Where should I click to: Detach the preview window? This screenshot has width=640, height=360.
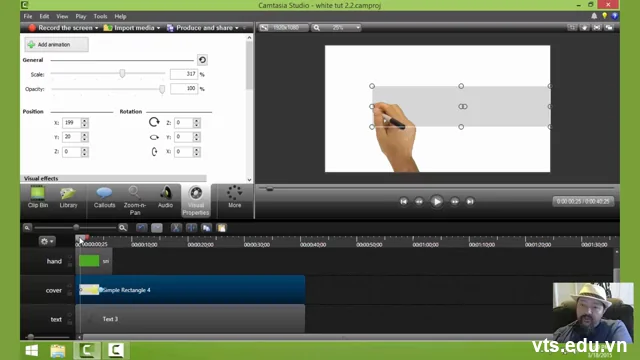coord(609,27)
